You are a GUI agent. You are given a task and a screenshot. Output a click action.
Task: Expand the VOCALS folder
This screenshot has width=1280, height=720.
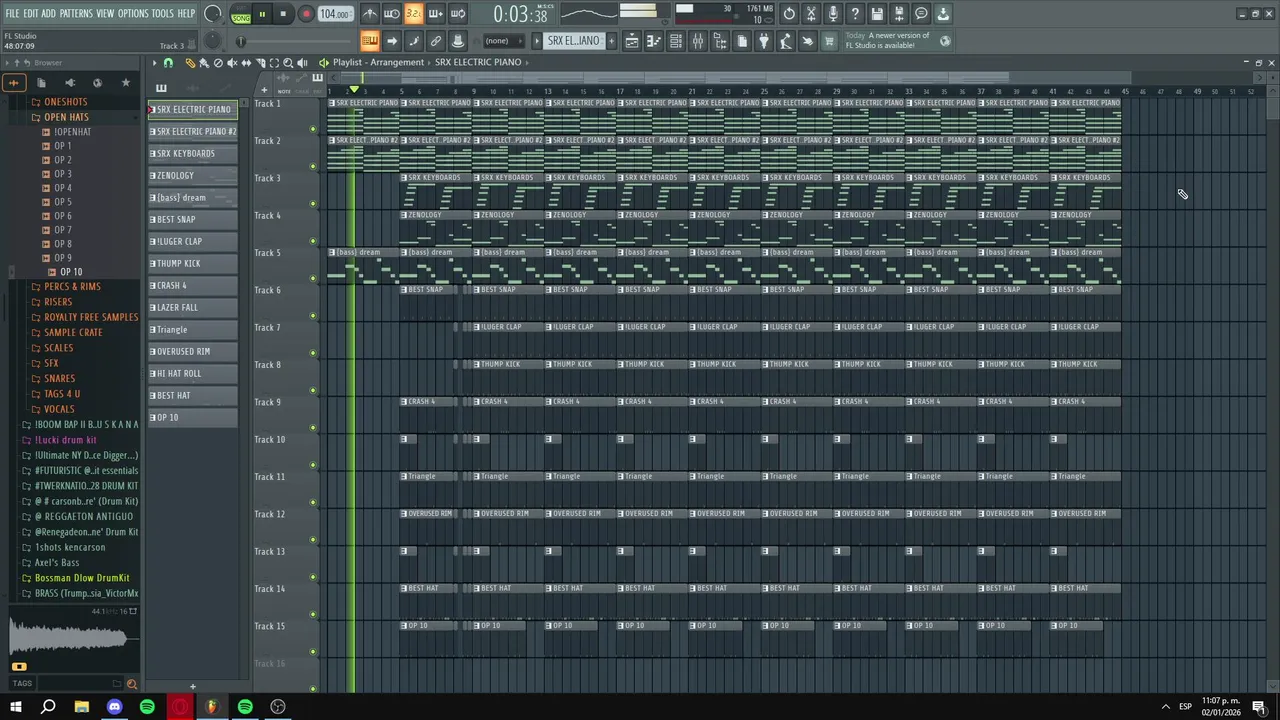point(59,409)
